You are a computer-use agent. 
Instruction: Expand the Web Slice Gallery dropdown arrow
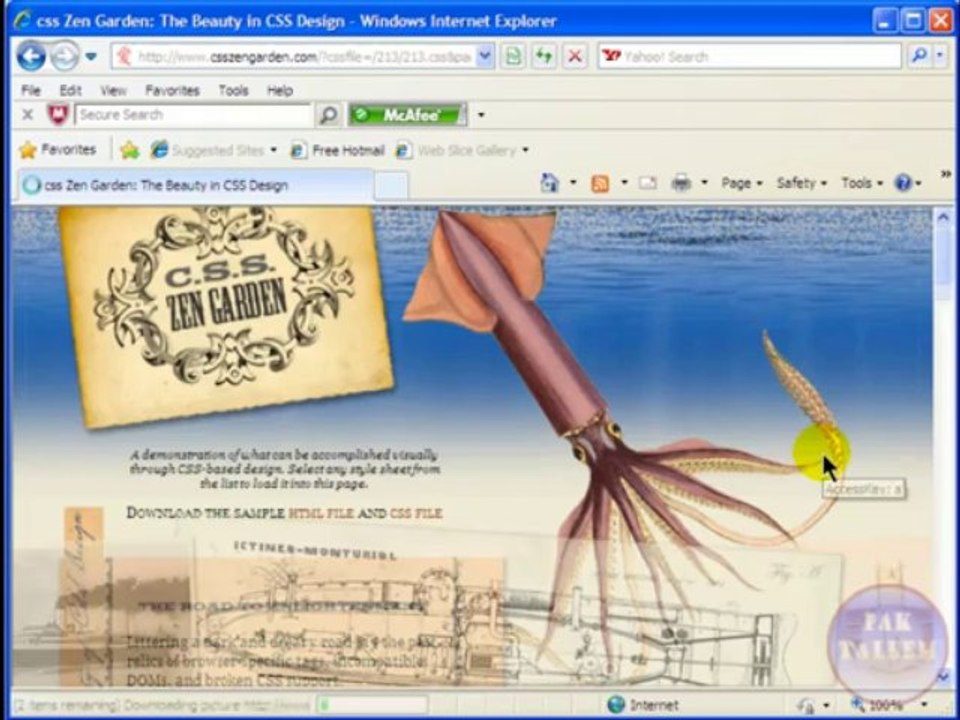525,150
